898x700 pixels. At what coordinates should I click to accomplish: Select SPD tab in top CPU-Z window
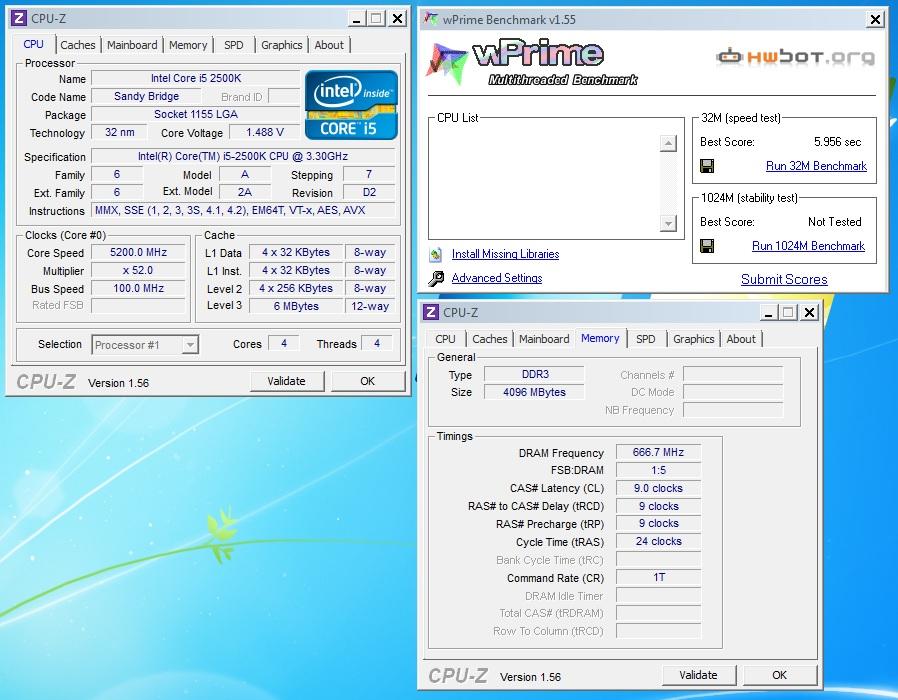[x=234, y=45]
